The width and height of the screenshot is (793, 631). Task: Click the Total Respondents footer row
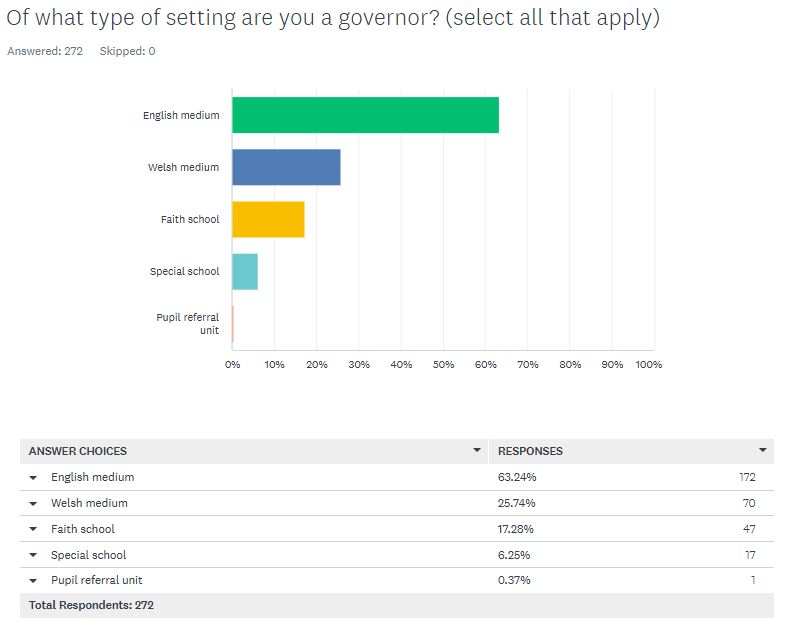pyautogui.click(x=91, y=606)
